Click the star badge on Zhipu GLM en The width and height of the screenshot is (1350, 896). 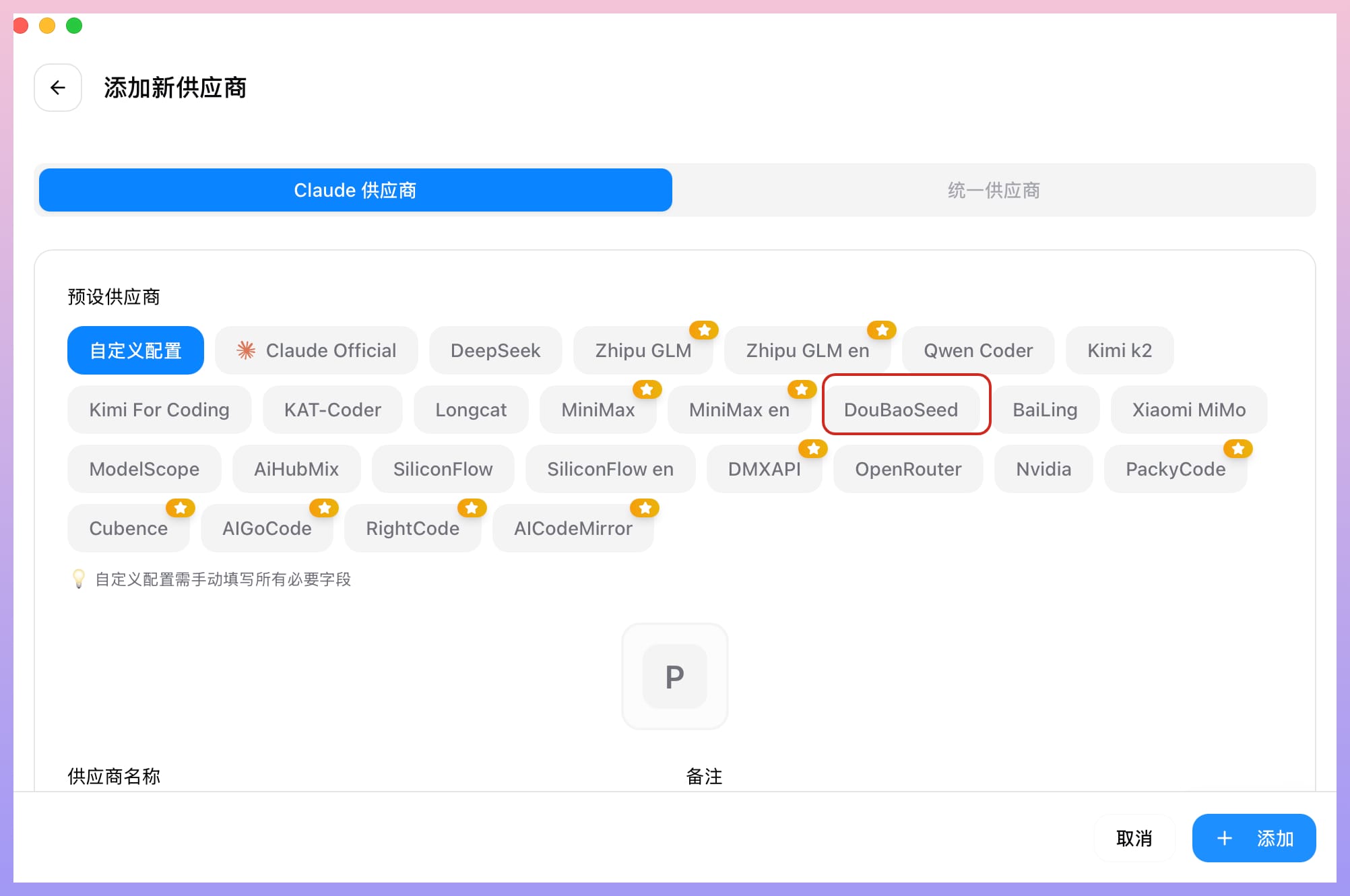[x=882, y=330]
